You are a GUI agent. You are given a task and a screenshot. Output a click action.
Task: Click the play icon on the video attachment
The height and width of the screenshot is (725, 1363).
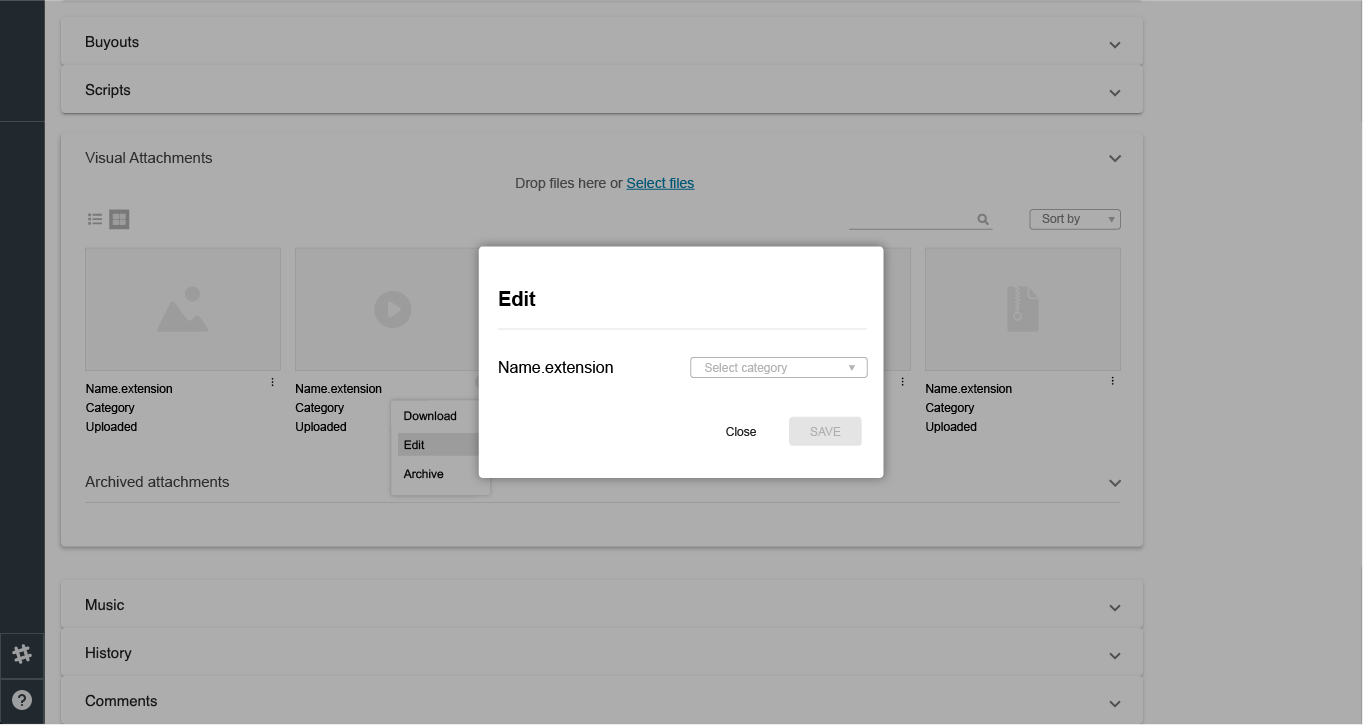coord(393,309)
